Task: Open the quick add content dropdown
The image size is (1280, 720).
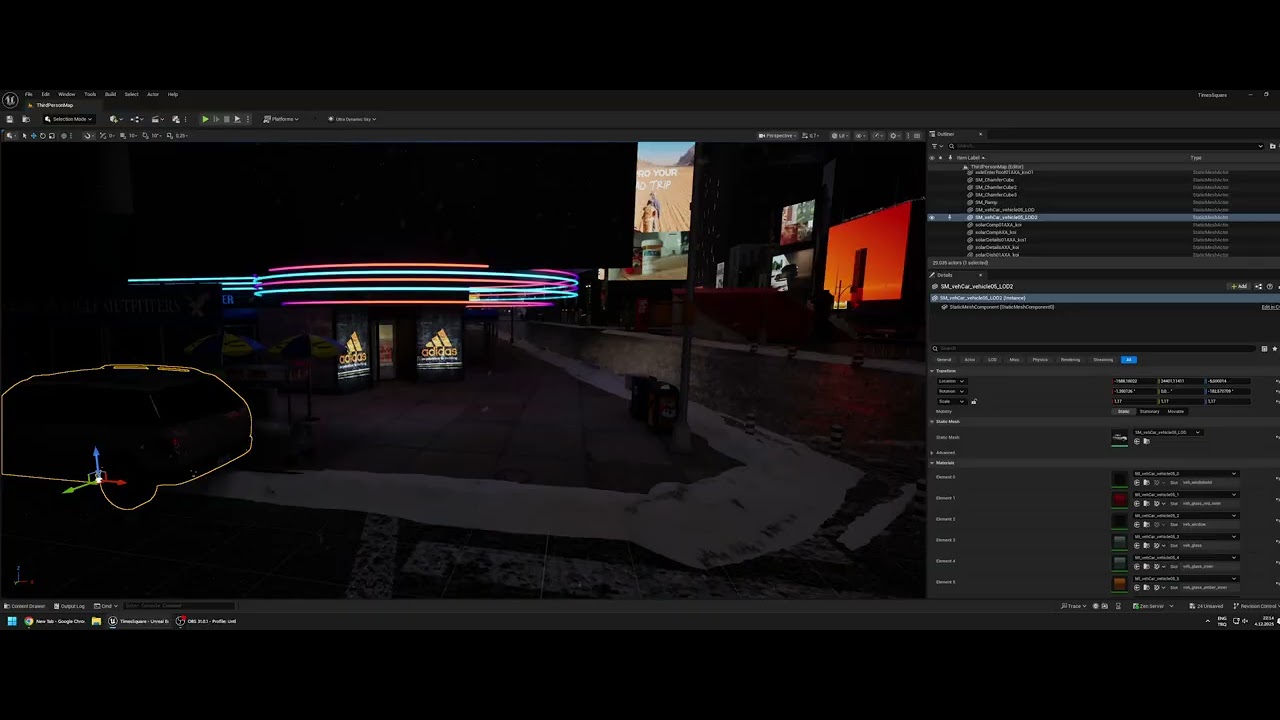Action: pyautogui.click(x=116, y=119)
